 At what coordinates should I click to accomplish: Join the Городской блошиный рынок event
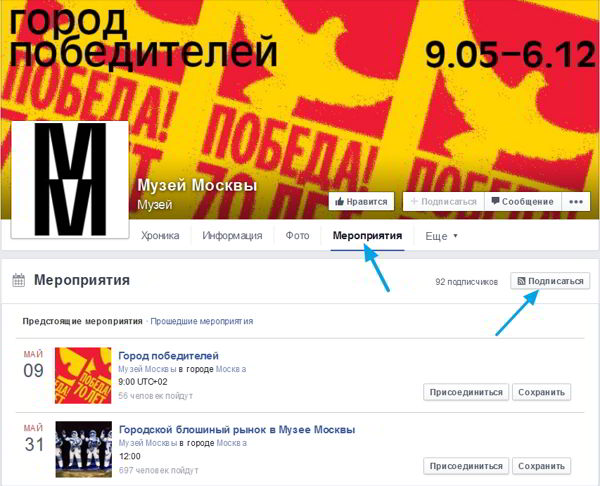click(466, 466)
